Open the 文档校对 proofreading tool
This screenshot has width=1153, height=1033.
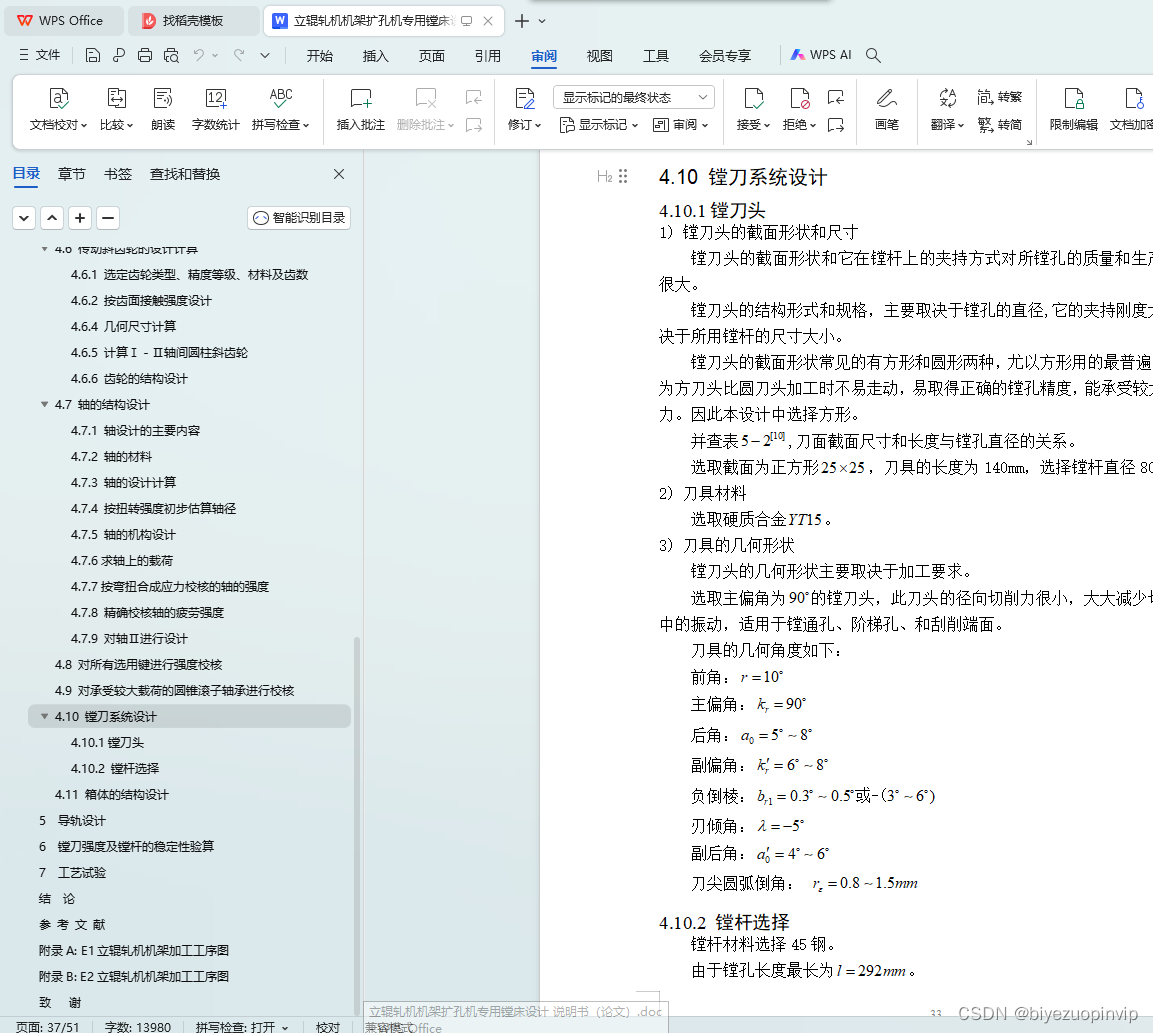click(x=58, y=109)
